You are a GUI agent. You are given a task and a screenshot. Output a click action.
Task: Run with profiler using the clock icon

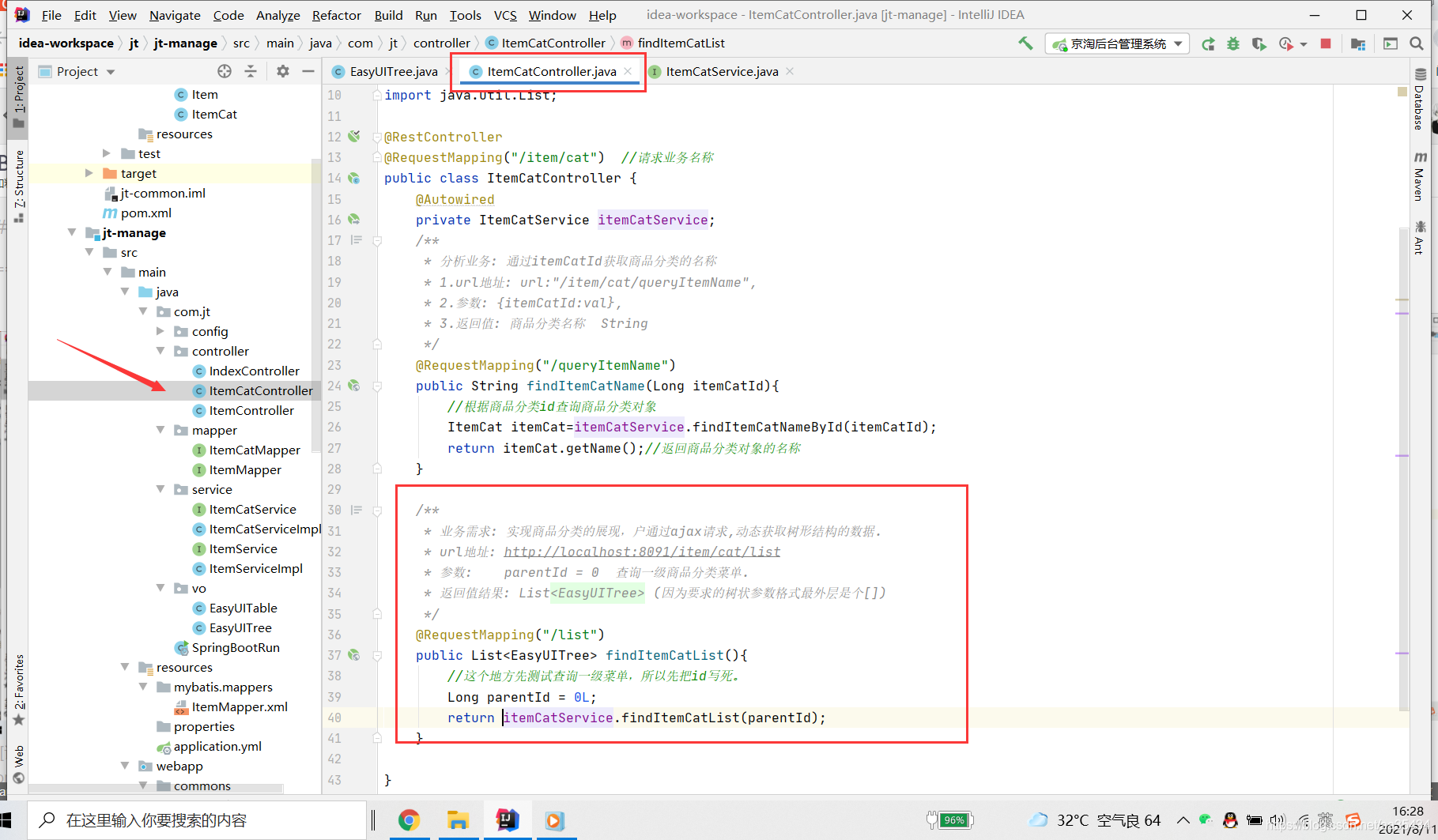pos(1286,43)
